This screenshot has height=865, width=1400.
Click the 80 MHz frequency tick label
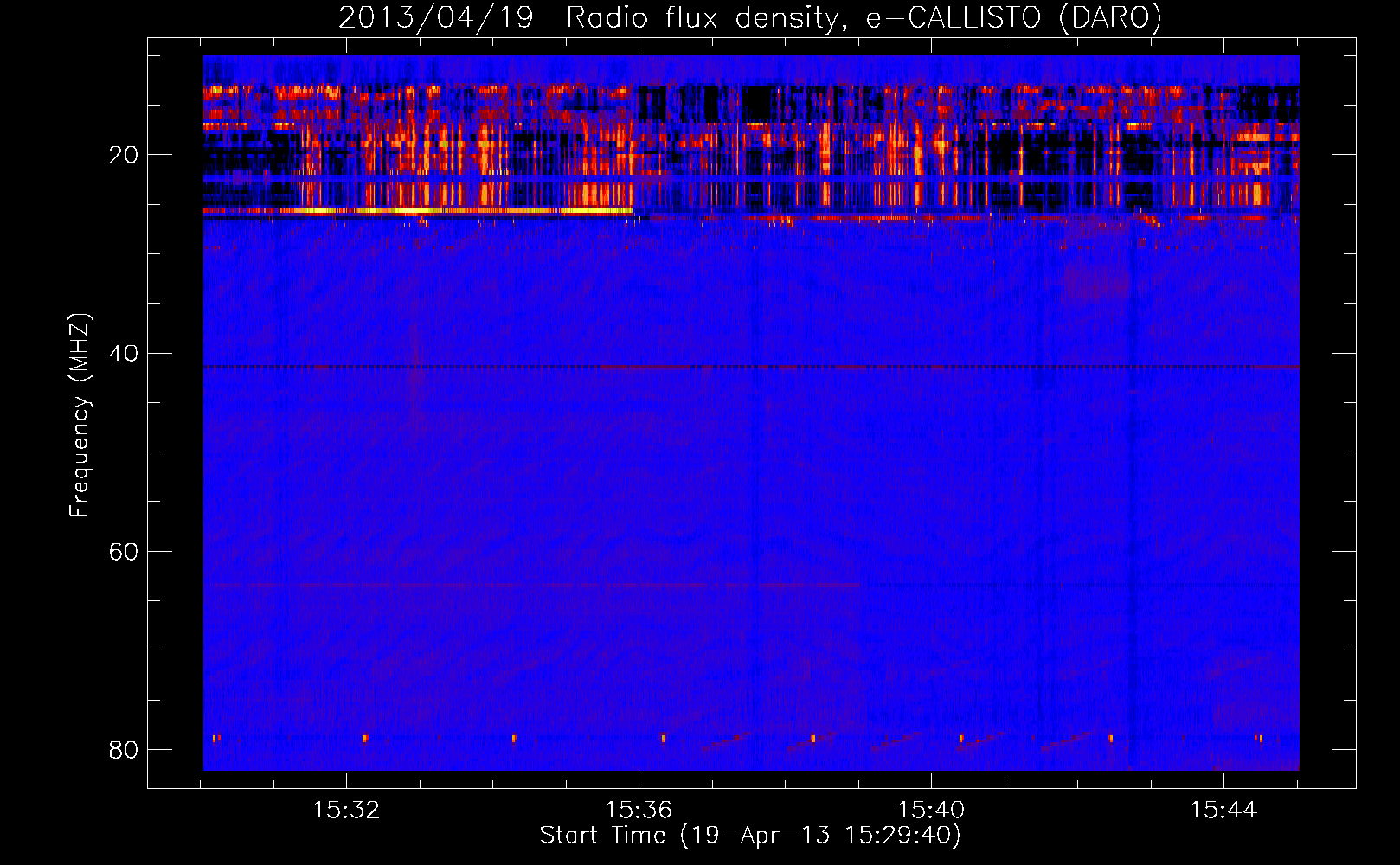[124, 749]
